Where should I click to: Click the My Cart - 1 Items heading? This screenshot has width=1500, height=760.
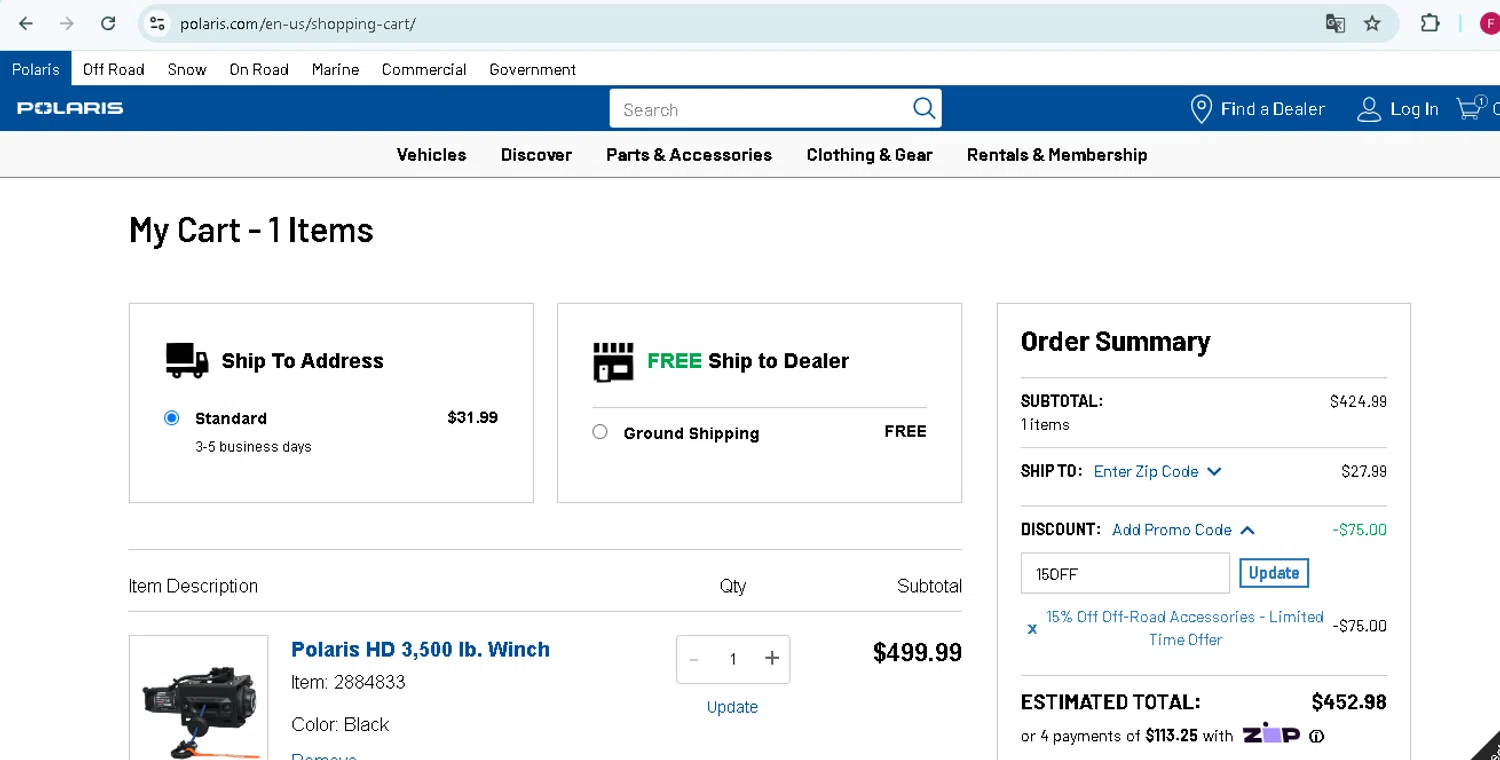[251, 230]
